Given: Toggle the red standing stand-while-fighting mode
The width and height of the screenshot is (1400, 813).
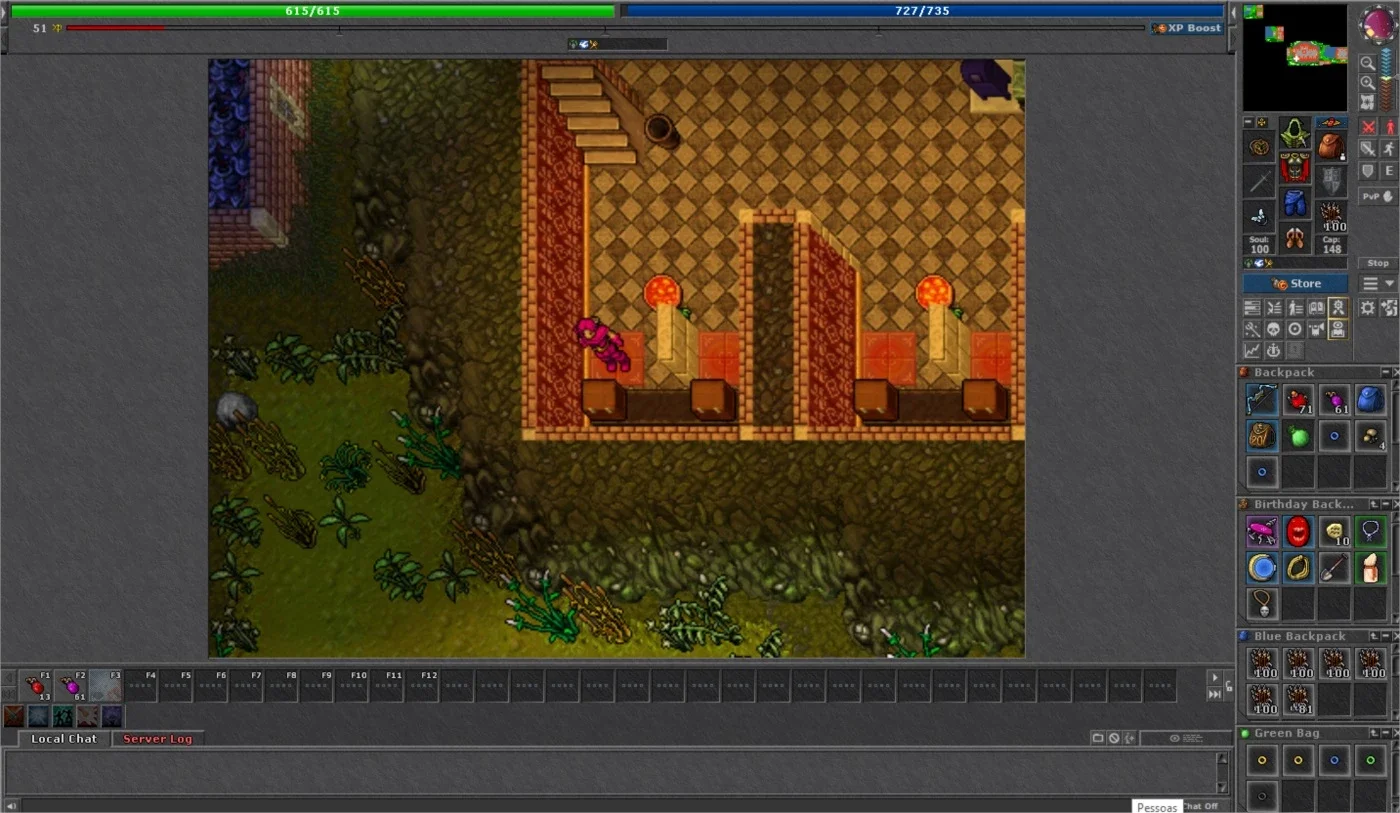Looking at the screenshot, I should [1389, 126].
